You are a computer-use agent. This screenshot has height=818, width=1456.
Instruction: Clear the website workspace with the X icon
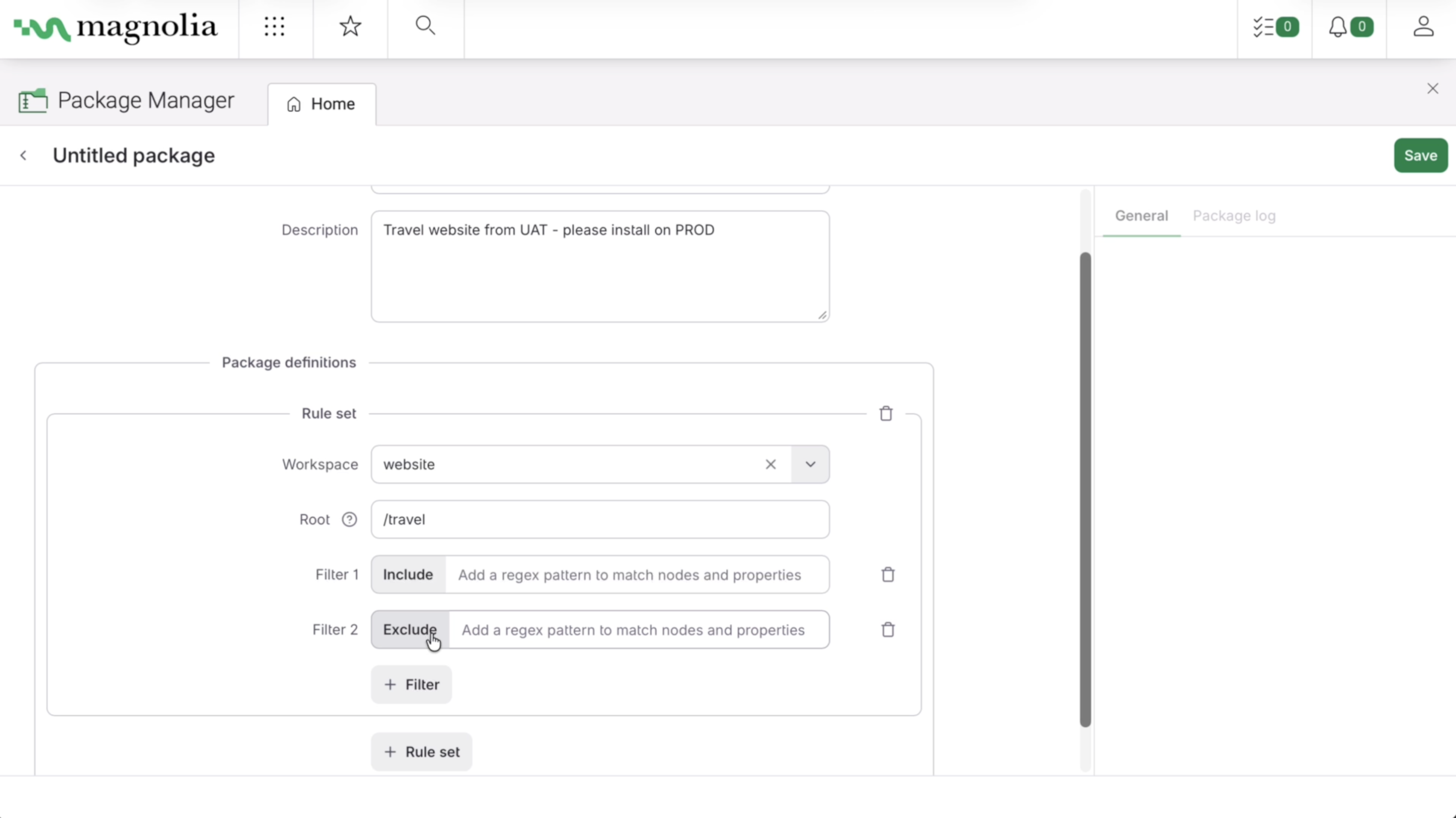770,464
